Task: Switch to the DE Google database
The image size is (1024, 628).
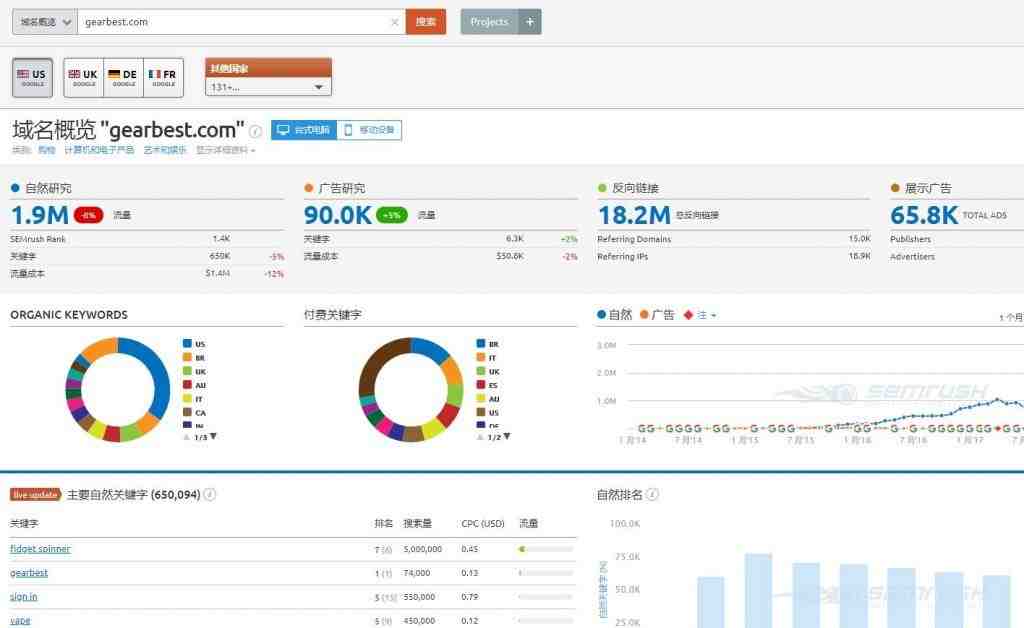Action: coord(123,78)
